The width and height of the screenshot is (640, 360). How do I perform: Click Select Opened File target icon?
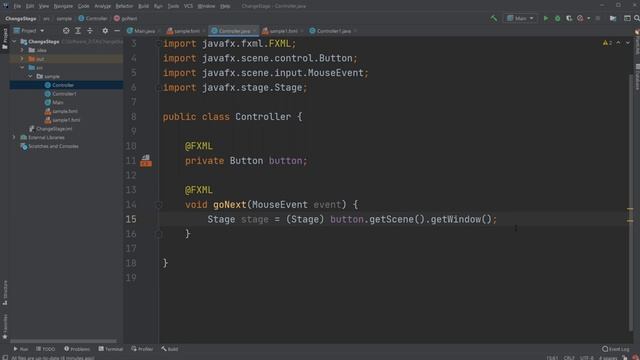[66, 31]
